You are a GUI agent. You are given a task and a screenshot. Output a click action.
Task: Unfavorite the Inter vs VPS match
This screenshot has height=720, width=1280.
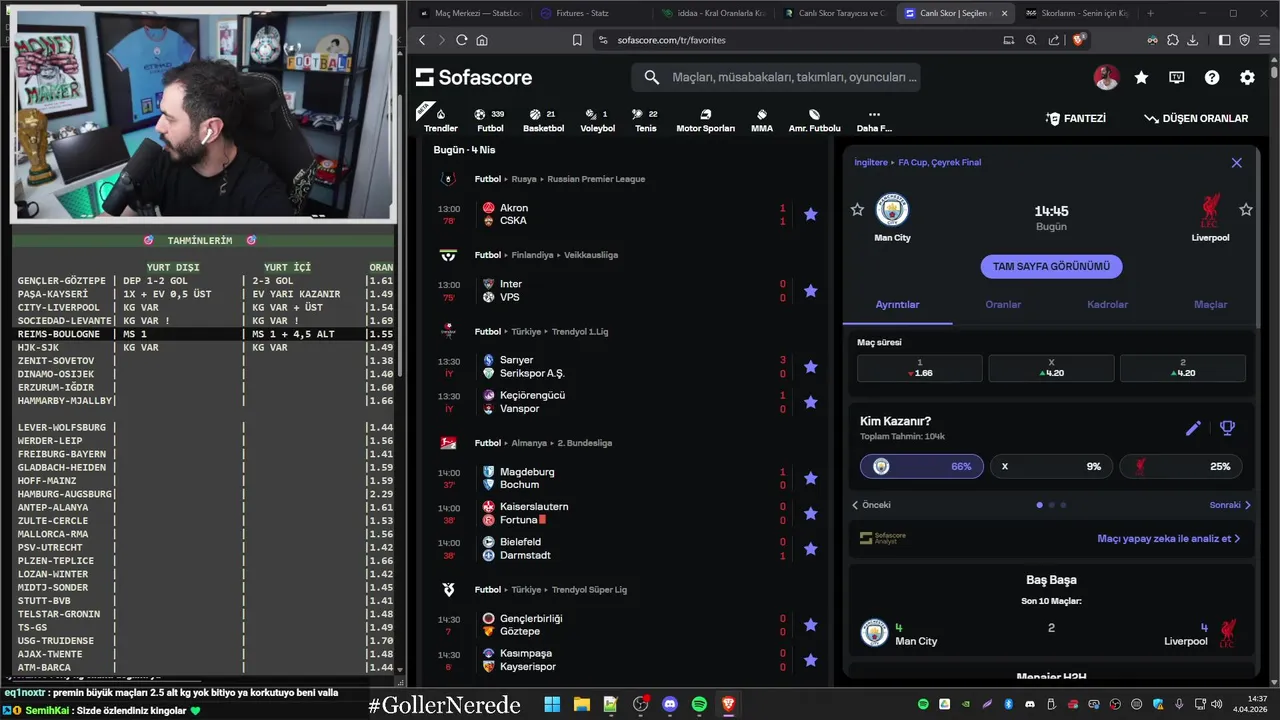coord(810,290)
